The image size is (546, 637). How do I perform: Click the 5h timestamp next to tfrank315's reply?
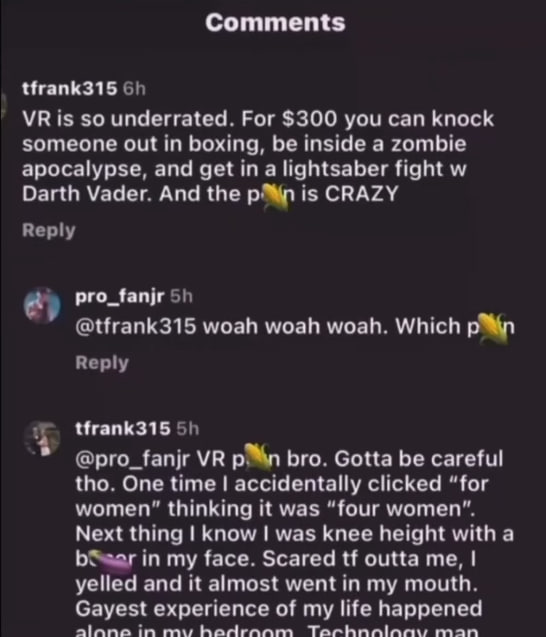188,429
